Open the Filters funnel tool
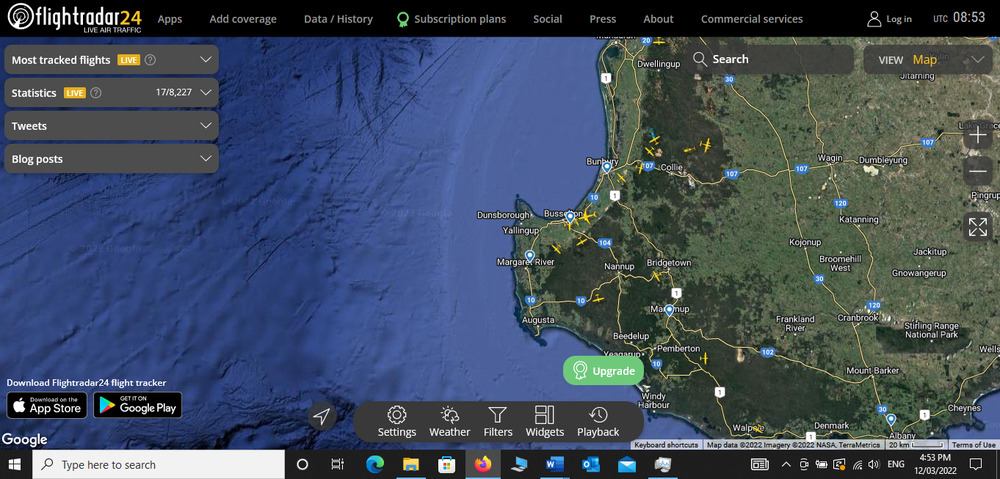 pos(498,421)
